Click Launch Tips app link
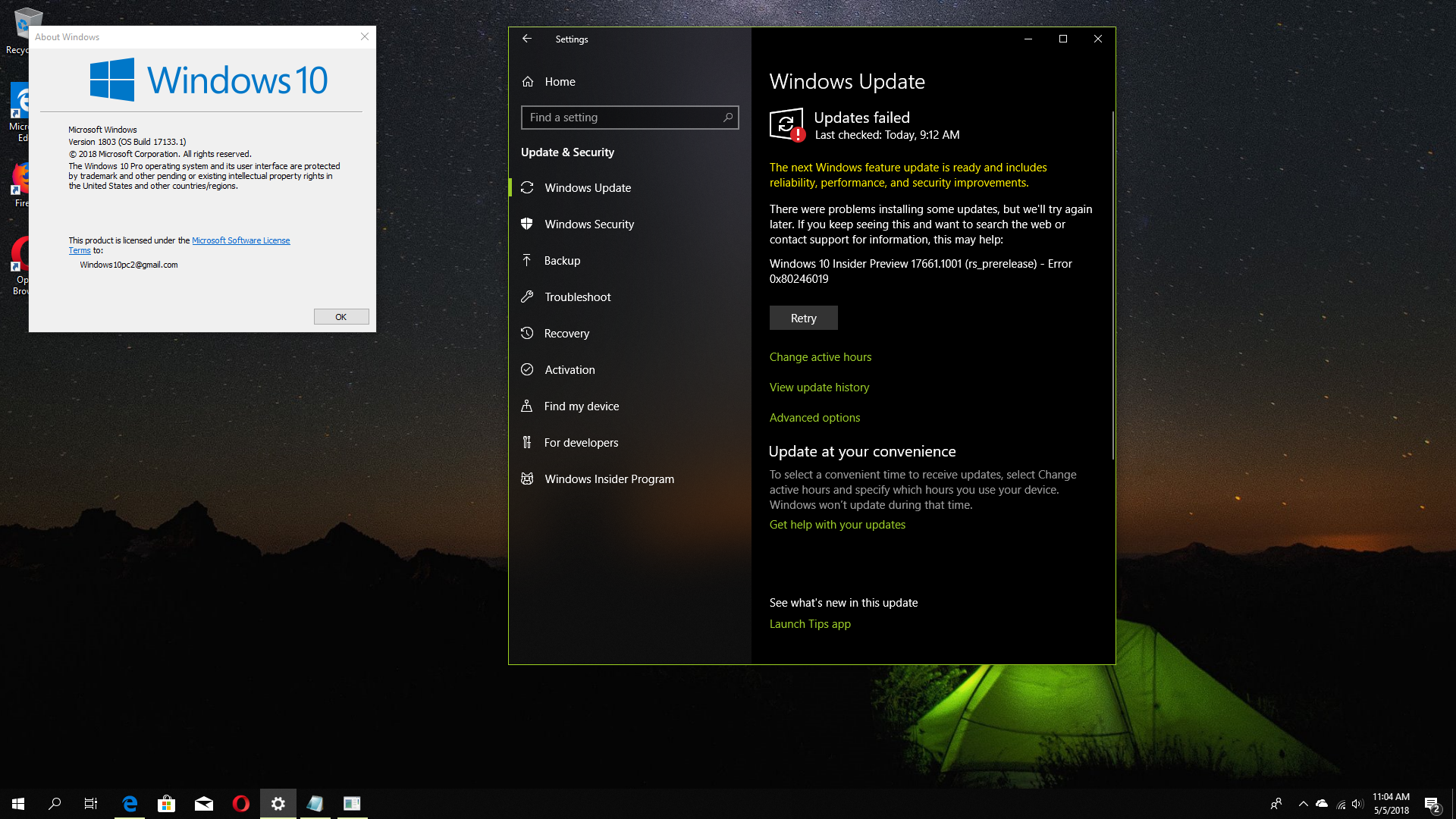The height and width of the screenshot is (819, 1456). point(810,623)
